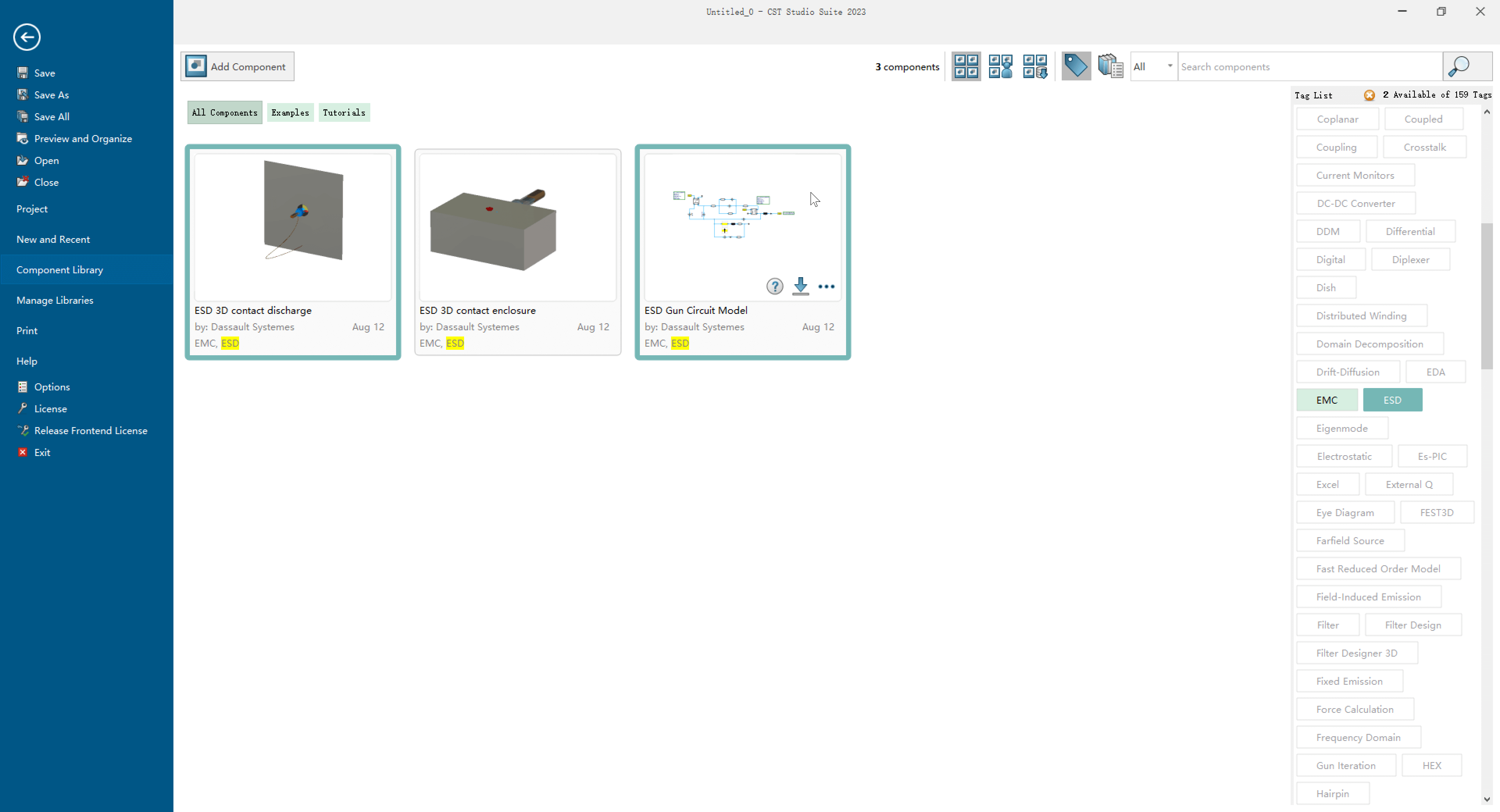Toggle the tag list panel icon
This screenshot has height=812, width=1500.
coord(1075,66)
